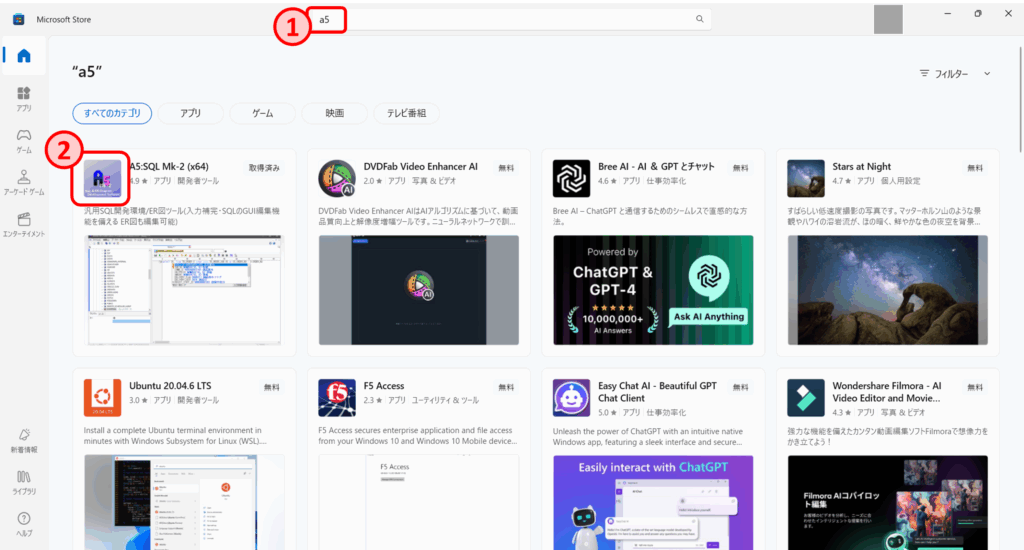Screen dimensions: 1024x550
Task: Click the F5 Access app icon
Action: (337, 398)
